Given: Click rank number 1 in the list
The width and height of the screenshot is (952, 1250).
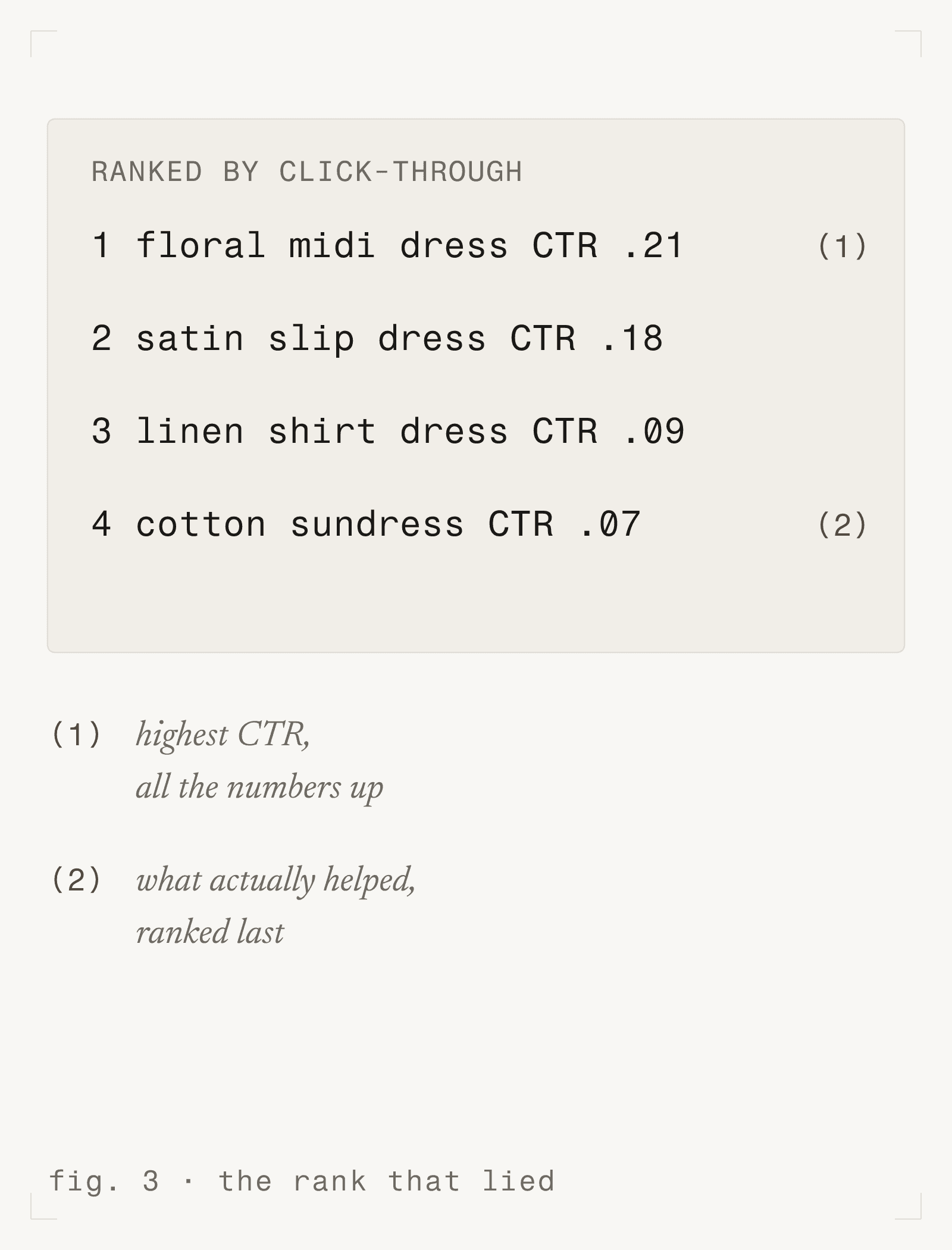Looking at the screenshot, I should 102,246.
